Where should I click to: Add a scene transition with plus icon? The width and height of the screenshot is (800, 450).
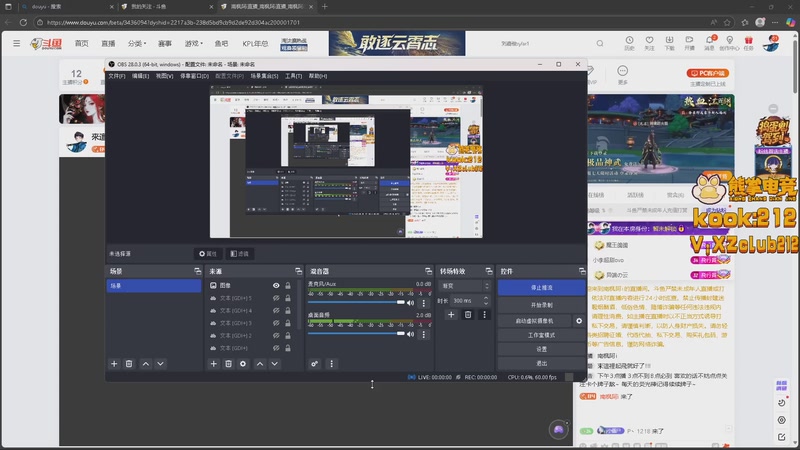tap(451, 315)
